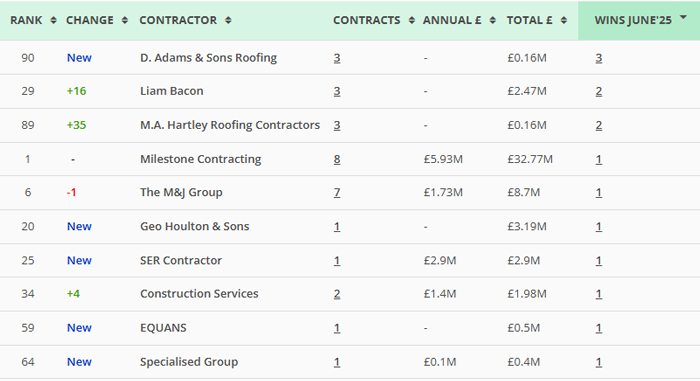700x381 pixels.
Task: Sort table by Rank column arrows
Action: [53, 21]
